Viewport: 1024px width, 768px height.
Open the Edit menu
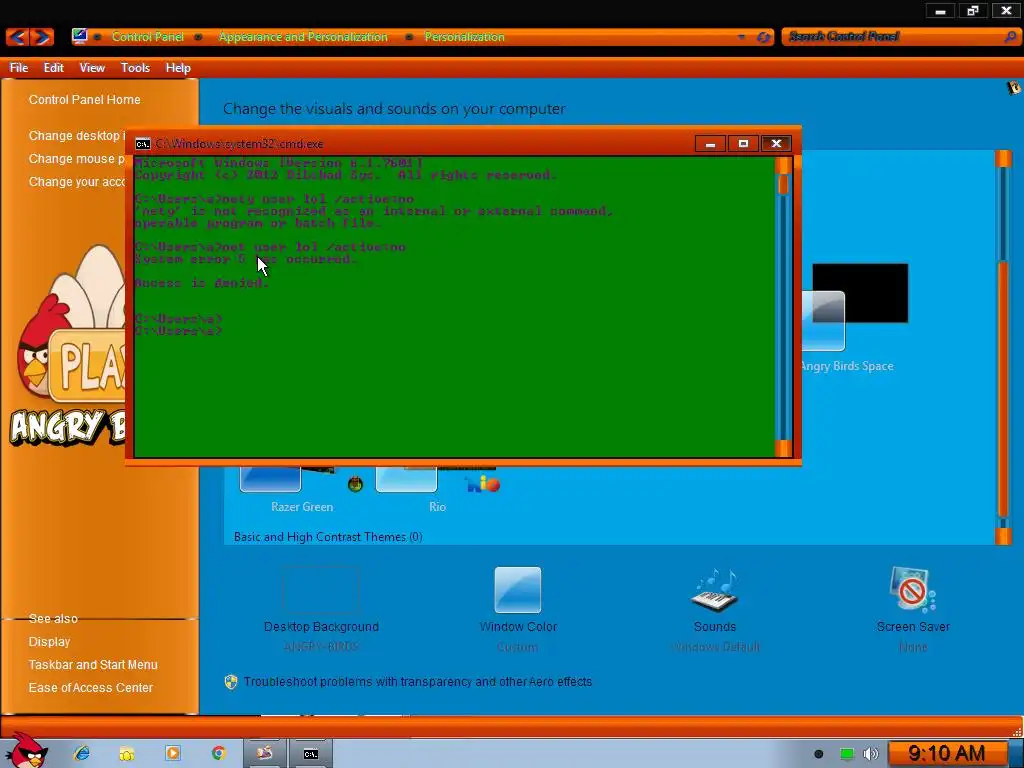pos(54,68)
